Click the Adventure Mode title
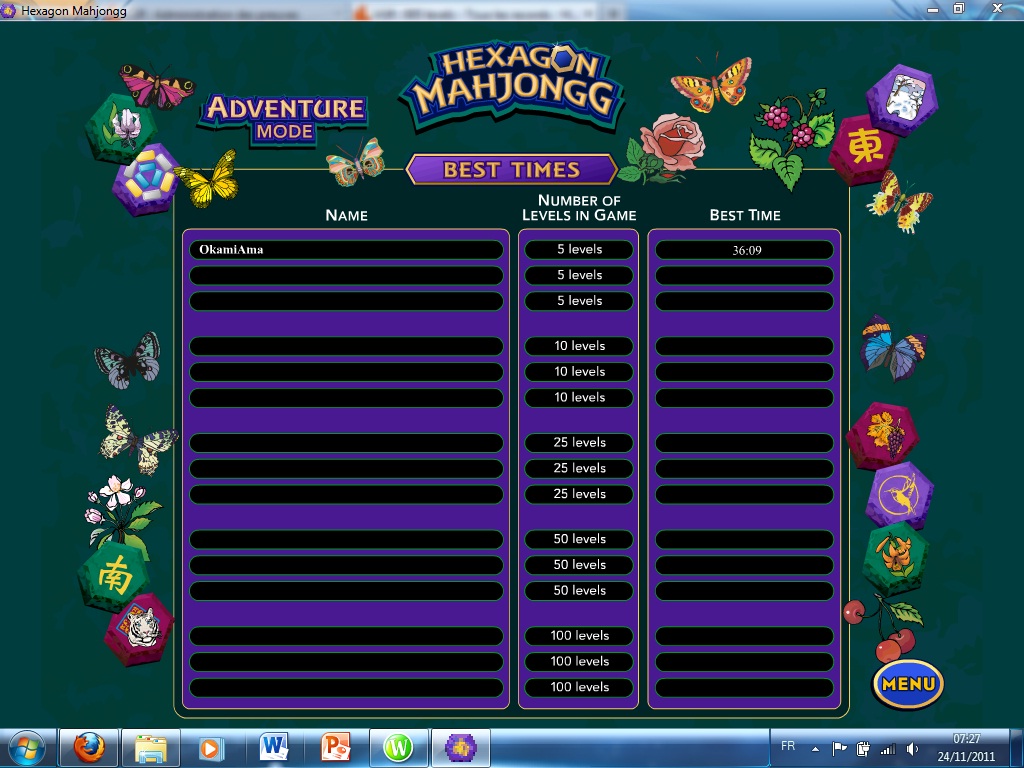The width and height of the screenshot is (1024, 768). point(285,117)
